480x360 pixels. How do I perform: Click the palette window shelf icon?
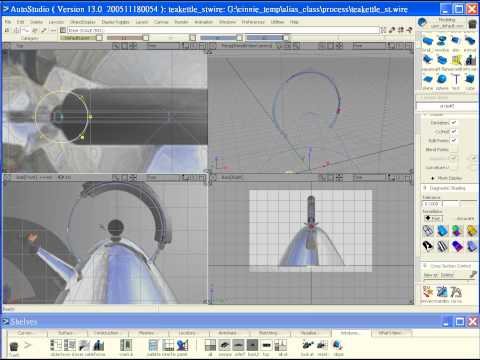click(x=153, y=345)
